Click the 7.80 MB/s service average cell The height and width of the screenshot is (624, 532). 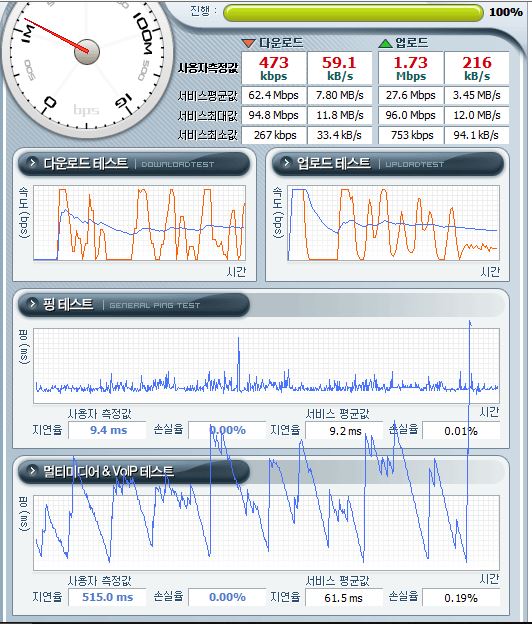tap(340, 96)
